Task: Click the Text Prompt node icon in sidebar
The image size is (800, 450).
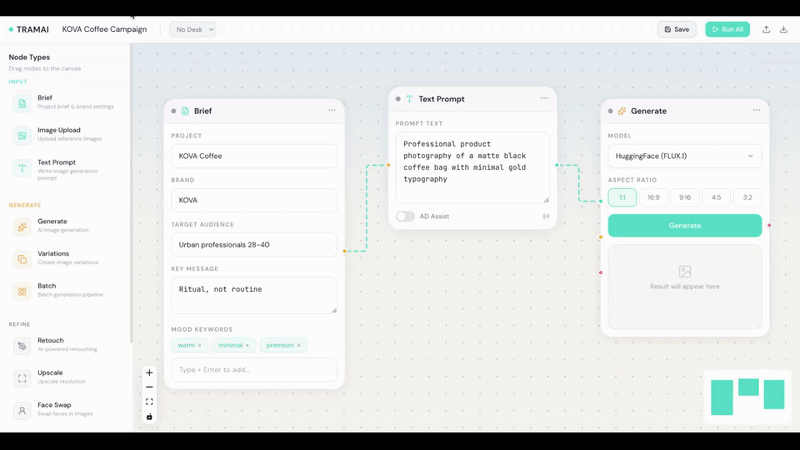Action: point(22,168)
